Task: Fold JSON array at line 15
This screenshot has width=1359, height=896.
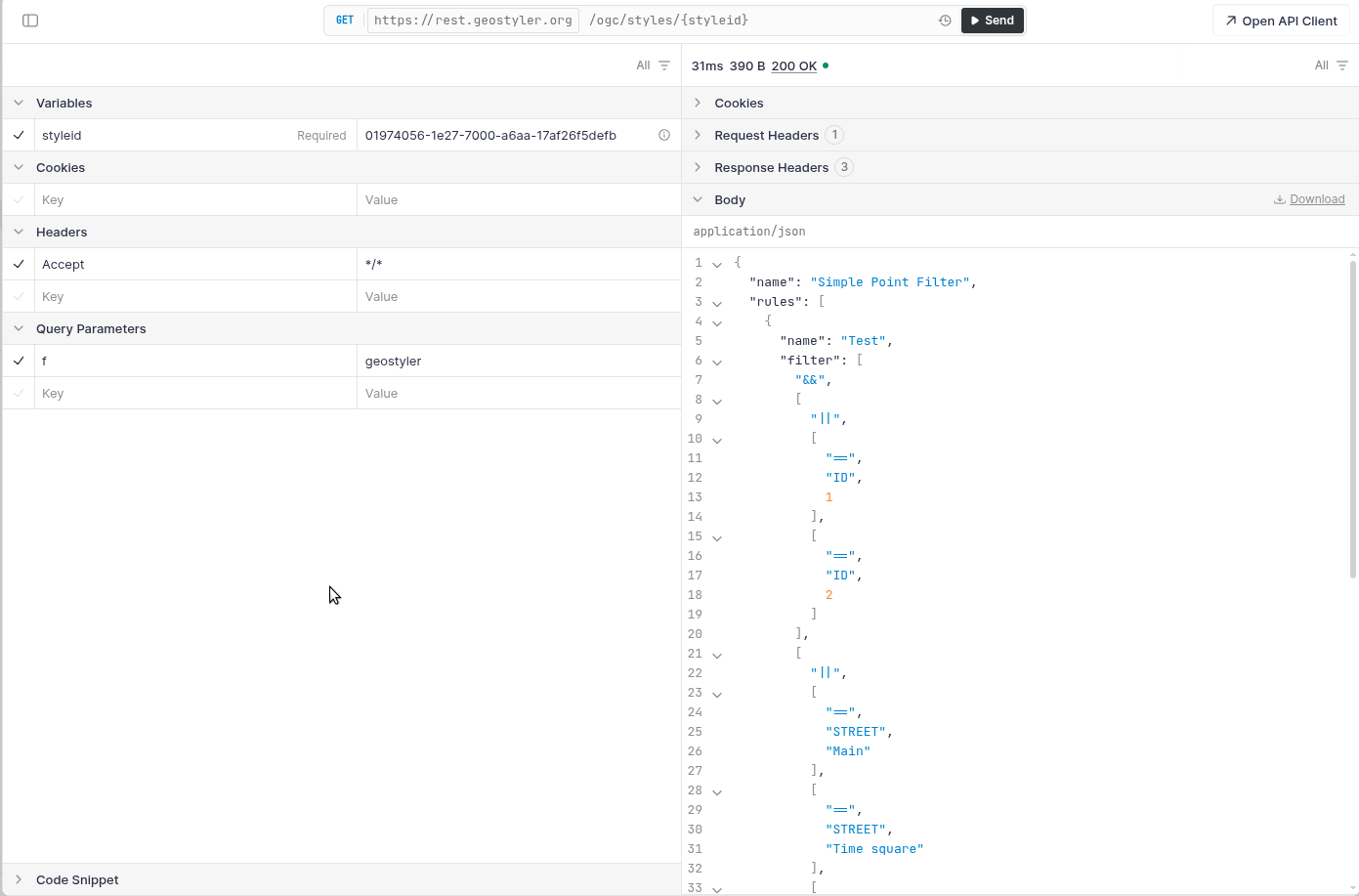Action: [717, 537]
